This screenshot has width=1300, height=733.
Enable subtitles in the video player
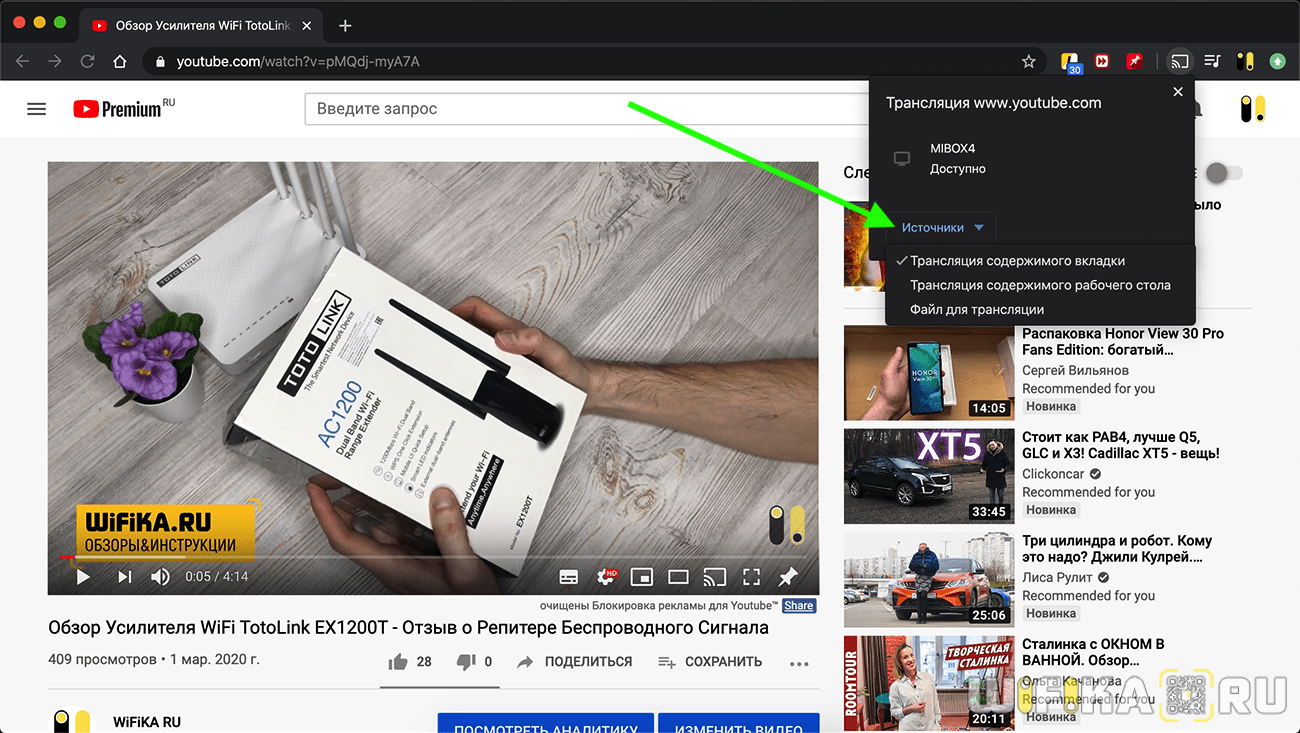[568, 577]
